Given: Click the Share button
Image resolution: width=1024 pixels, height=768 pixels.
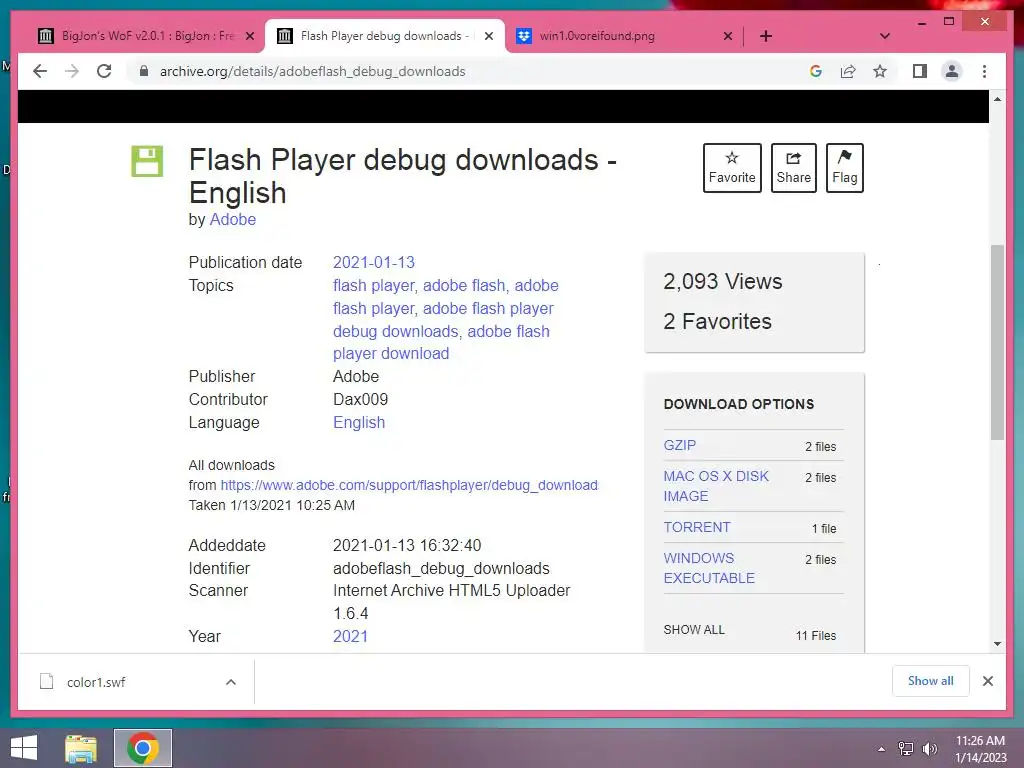Looking at the screenshot, I should click(x=793, y=168).
